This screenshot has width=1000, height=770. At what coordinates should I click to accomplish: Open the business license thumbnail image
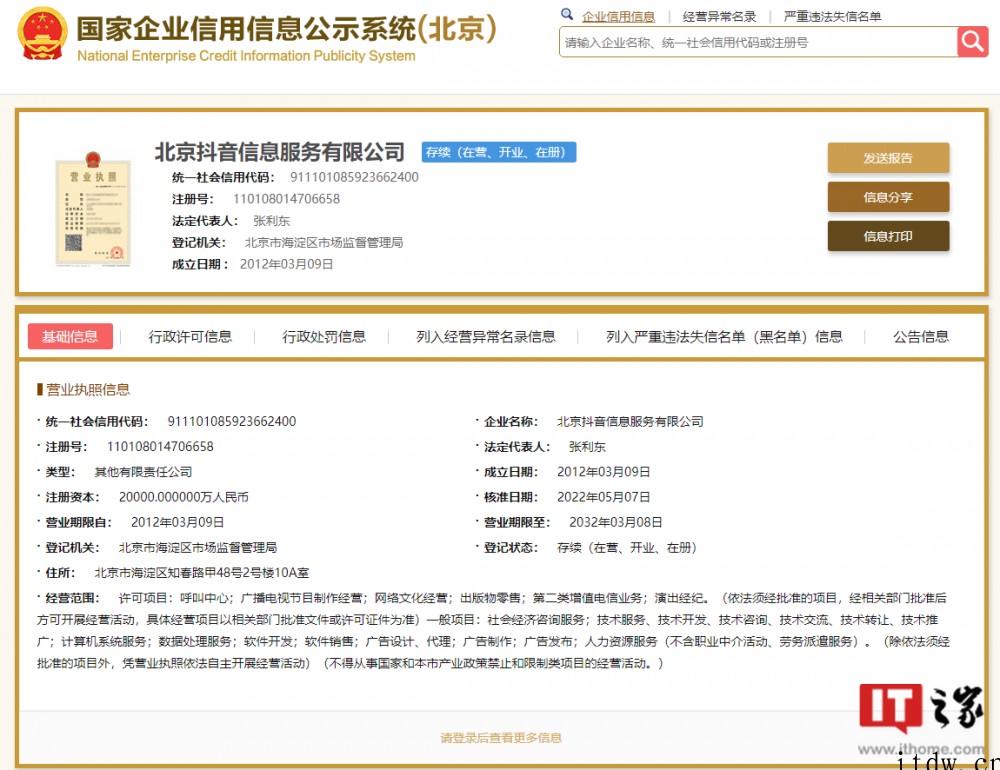tap(93, 209)
